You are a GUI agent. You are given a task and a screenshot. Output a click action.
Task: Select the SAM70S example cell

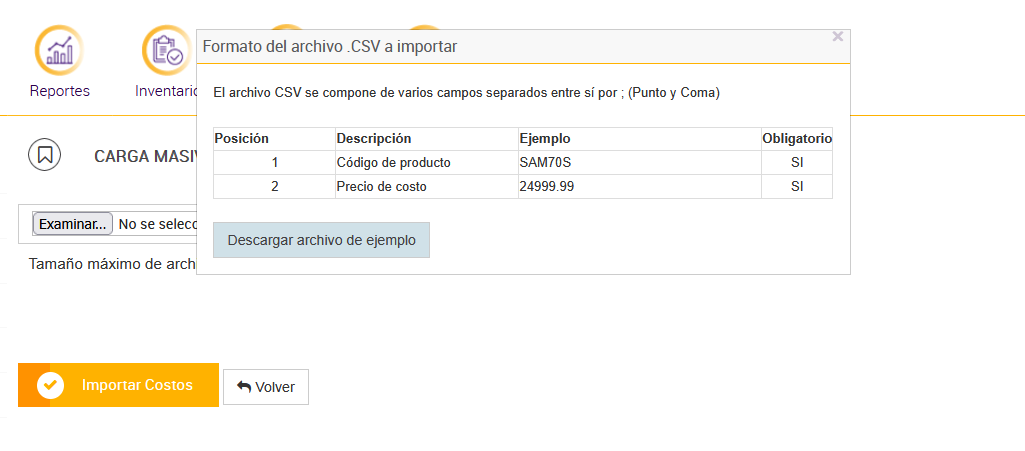pyautogui.click(x=545, y=163)
